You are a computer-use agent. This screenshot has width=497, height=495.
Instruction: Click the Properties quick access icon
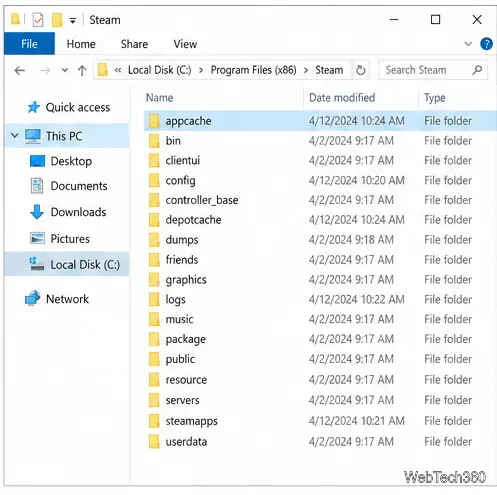tap(38, 20)
